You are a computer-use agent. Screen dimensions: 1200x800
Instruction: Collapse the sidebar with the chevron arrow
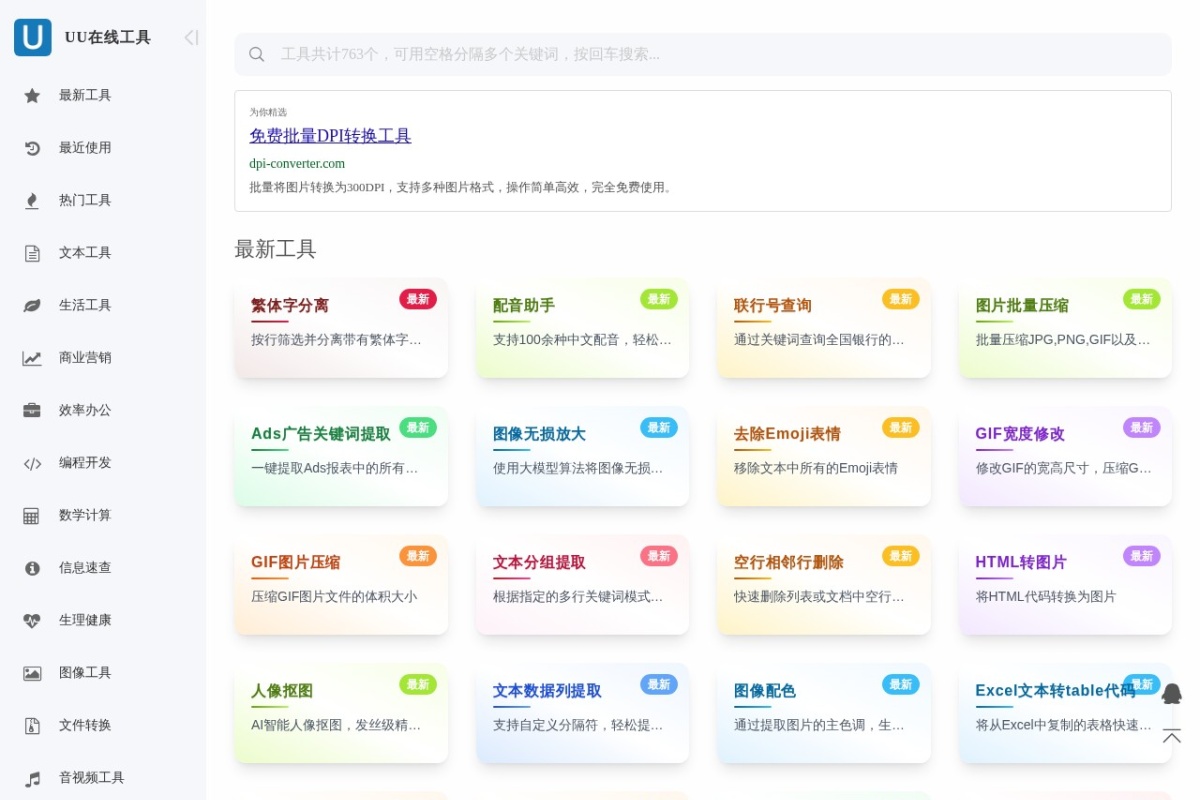coord(190,37)
